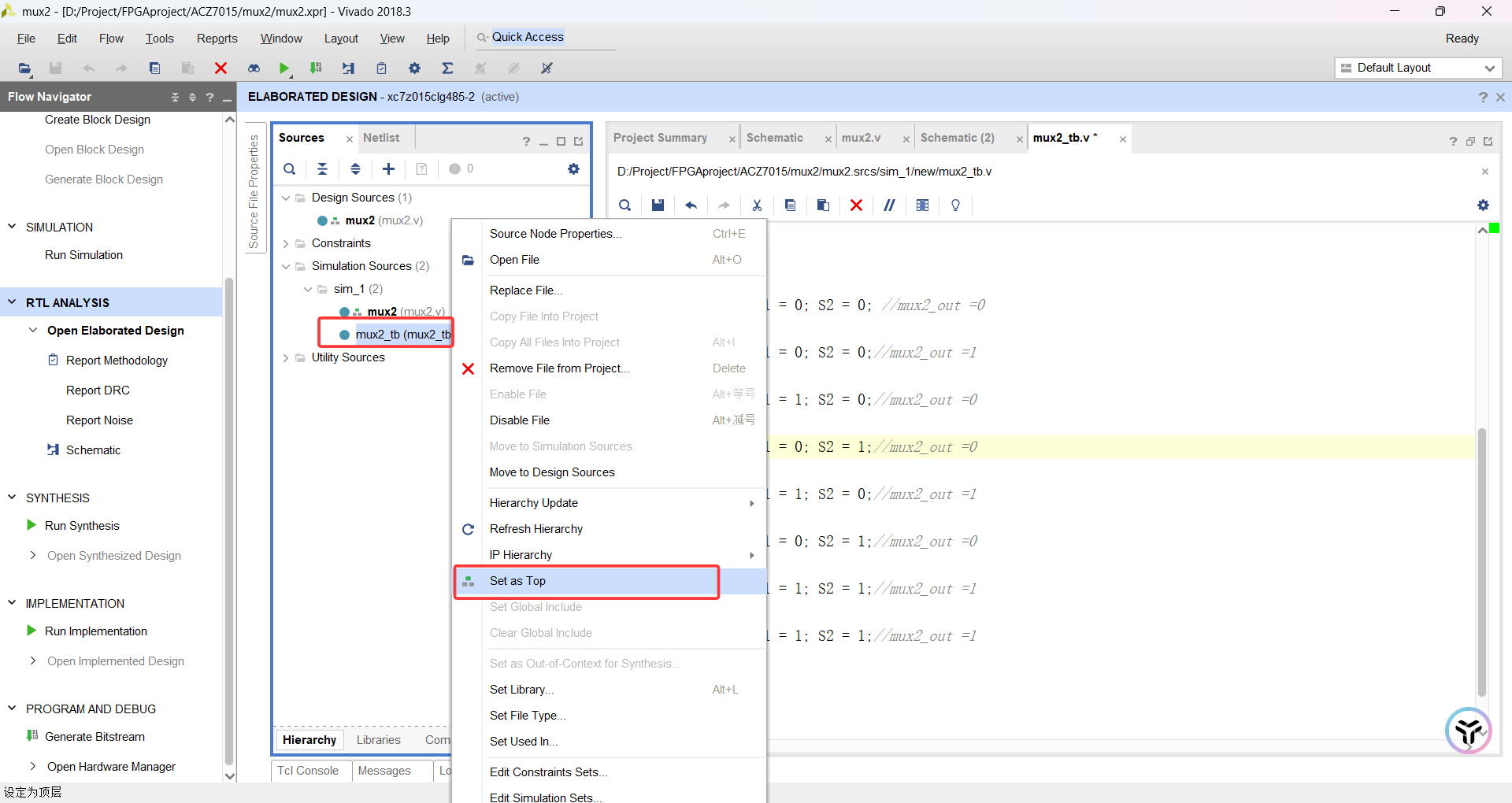Click the editor undo arrow icon
Screen dimensions: 1512x803
point(691,205)
